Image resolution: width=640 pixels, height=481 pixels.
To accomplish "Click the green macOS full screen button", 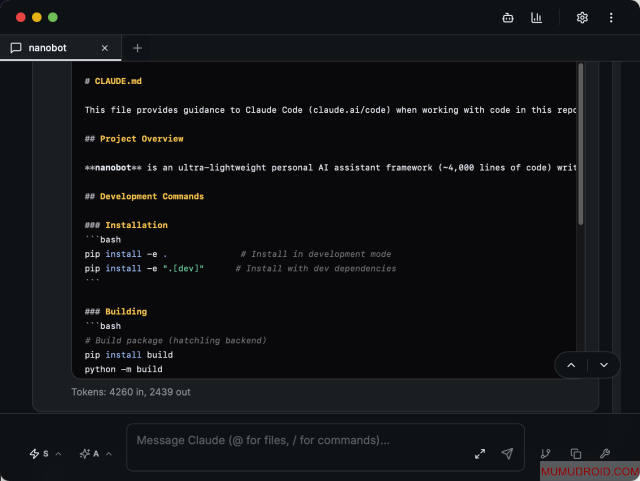I will coord(53,17).
